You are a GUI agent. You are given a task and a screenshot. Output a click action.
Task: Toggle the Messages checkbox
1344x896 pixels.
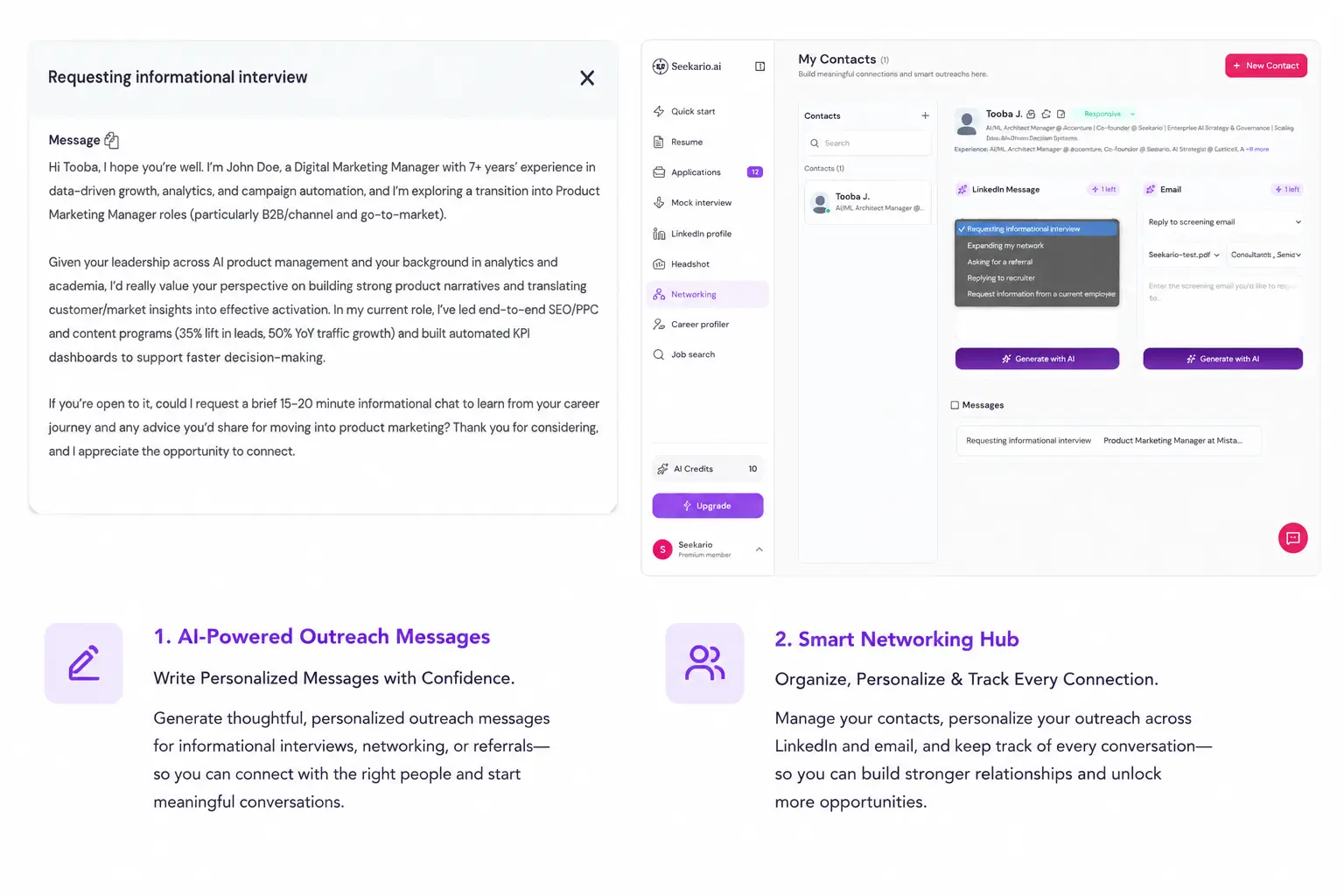click(x=955, y=405)
